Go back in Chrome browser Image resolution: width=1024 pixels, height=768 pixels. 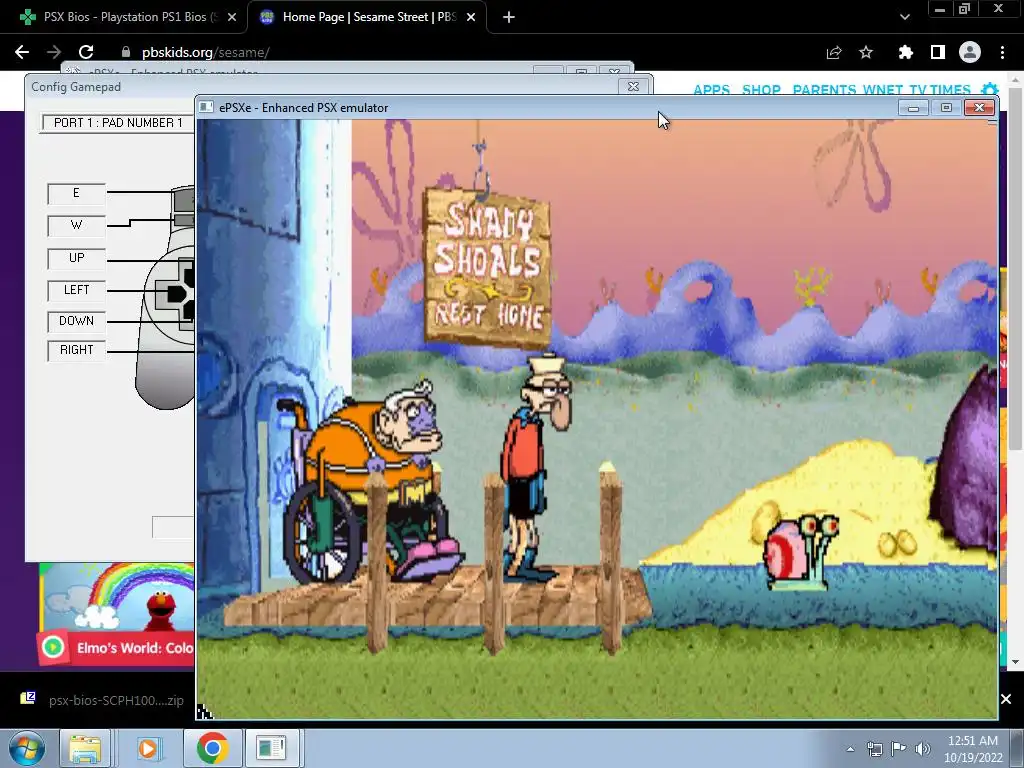coord(22,52)
